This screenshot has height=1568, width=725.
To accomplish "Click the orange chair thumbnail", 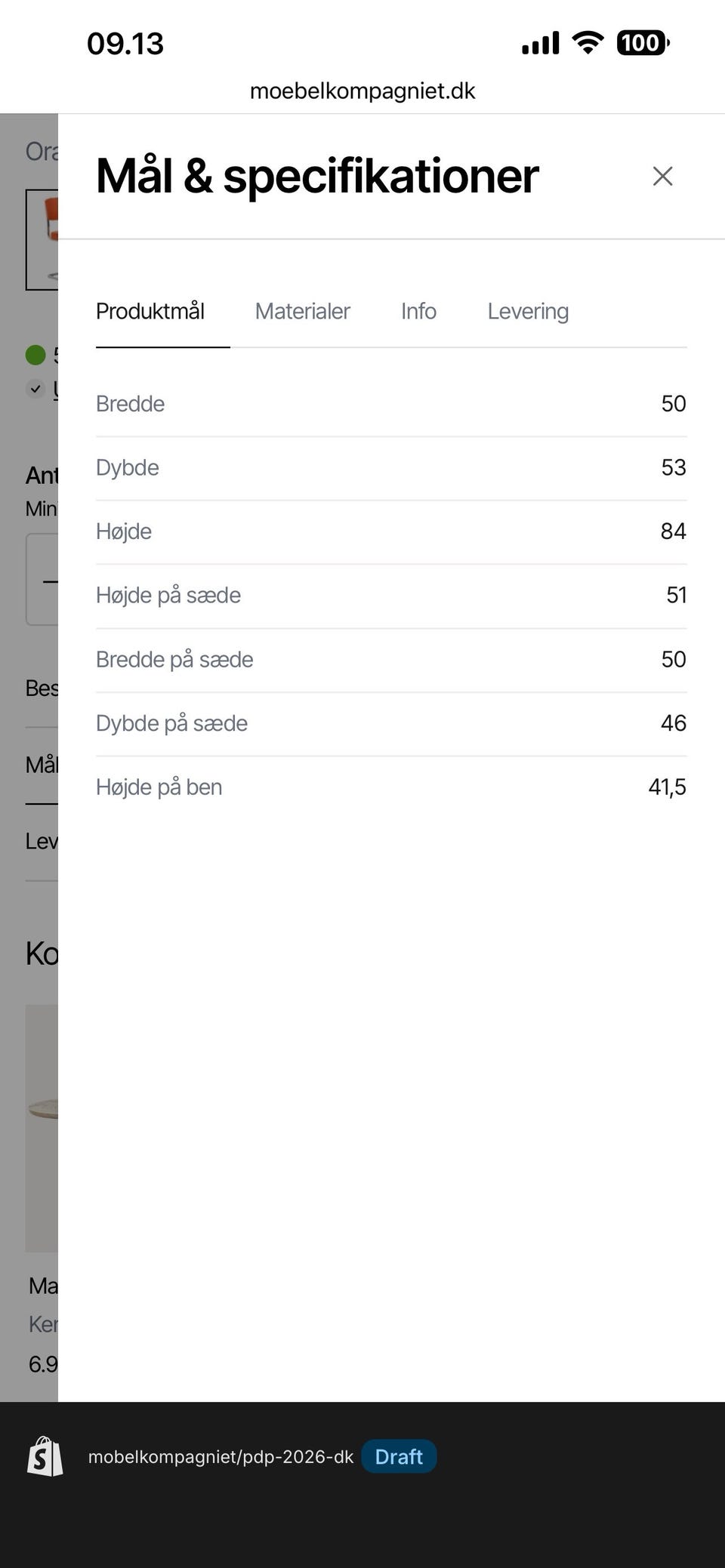I will pyautogui.click(x=42, y=239).
